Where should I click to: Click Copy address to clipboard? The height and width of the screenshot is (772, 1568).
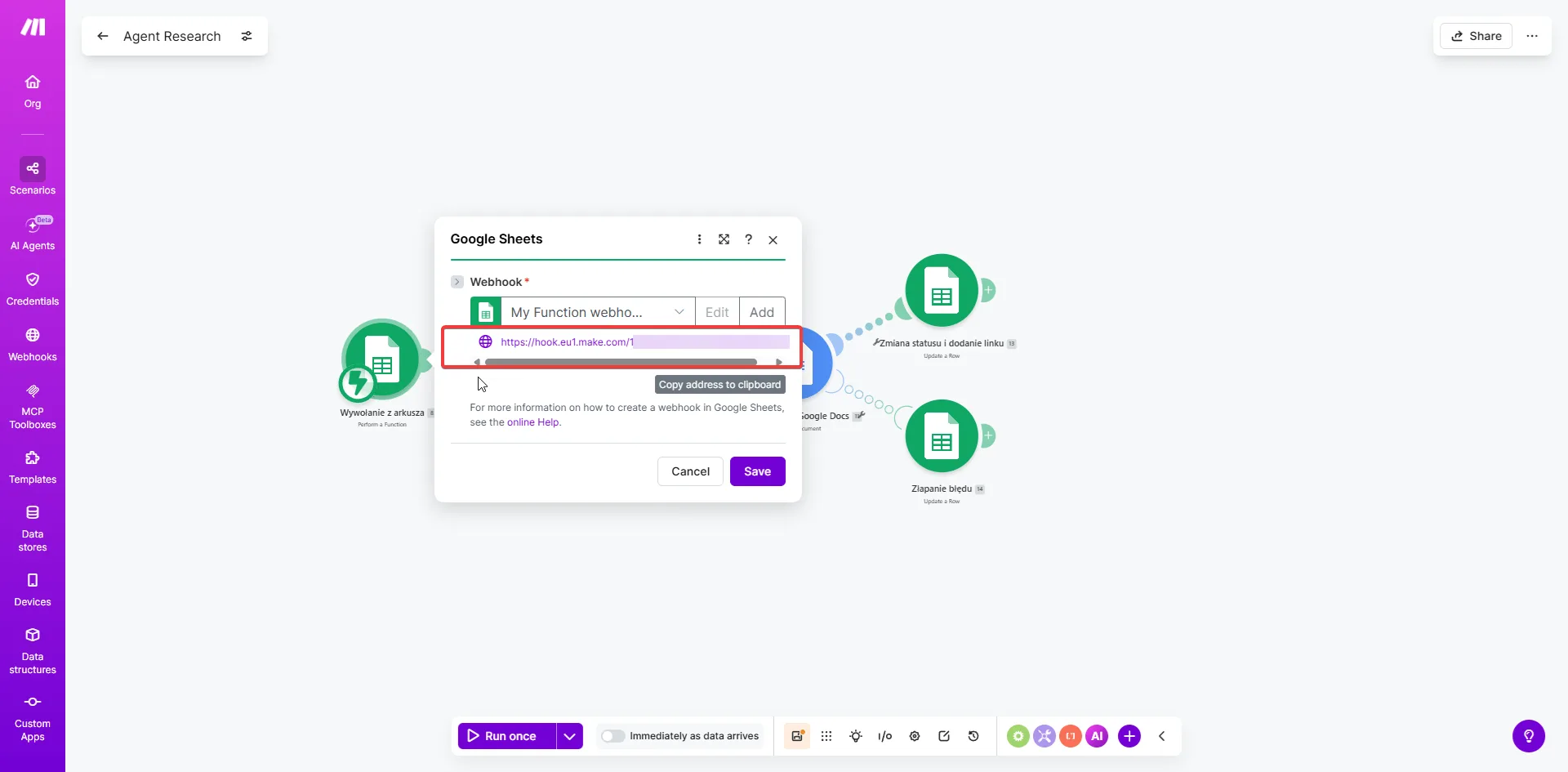pos(719,385)
